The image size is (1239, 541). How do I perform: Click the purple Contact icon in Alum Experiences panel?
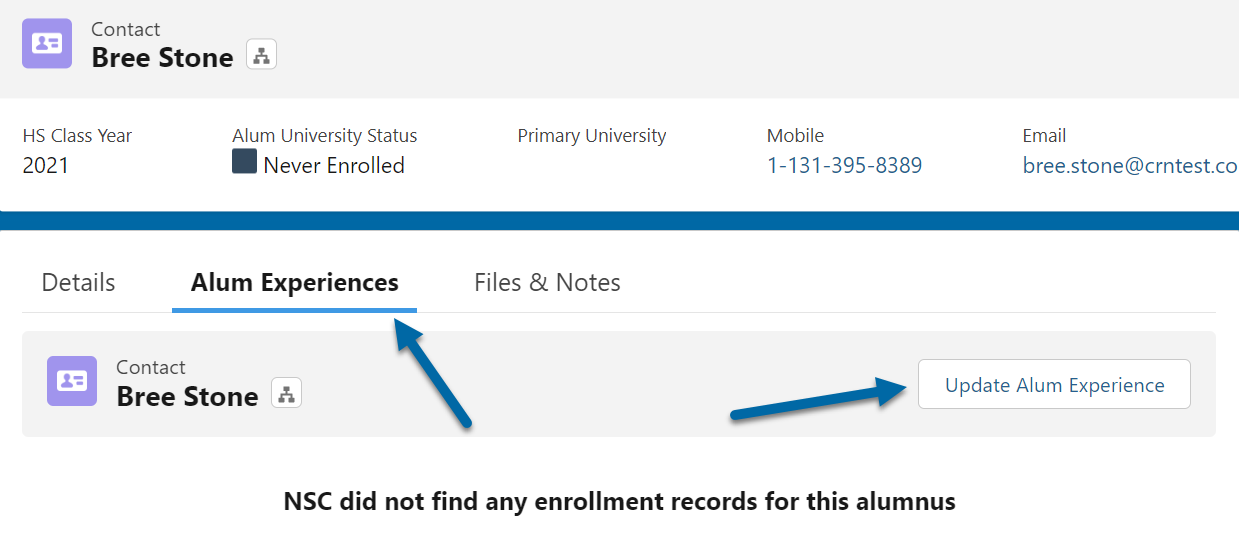click(x=72, y=381)
